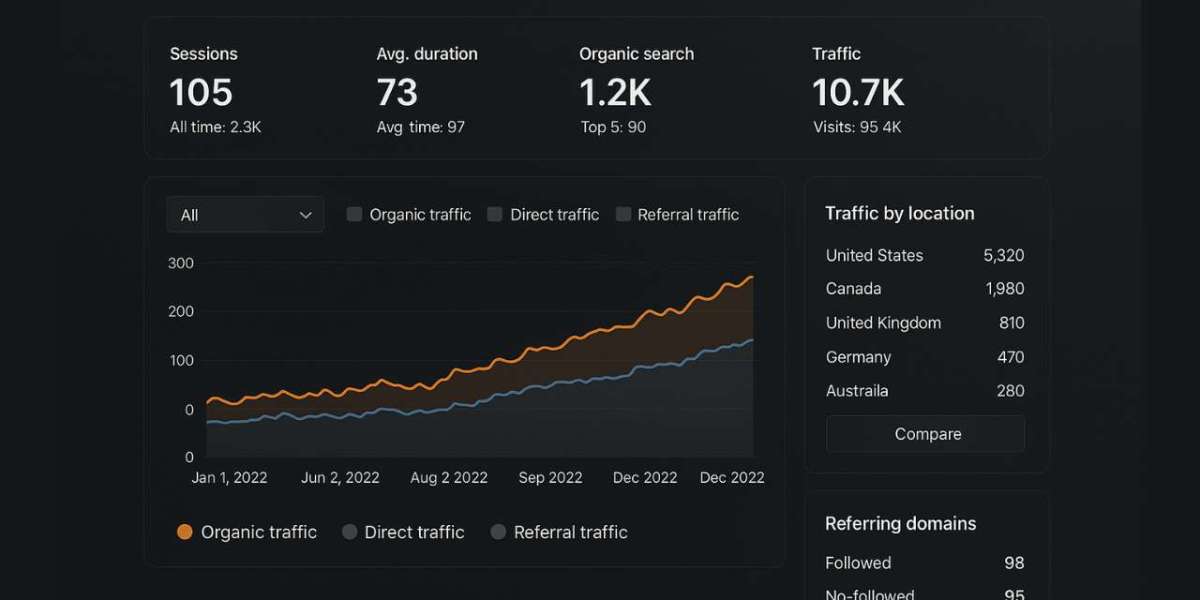The height and width of the screenshot is (600, 1200).
Task: Click the gray Direct traffic legend dot
Action: click(x=349, y=532)
